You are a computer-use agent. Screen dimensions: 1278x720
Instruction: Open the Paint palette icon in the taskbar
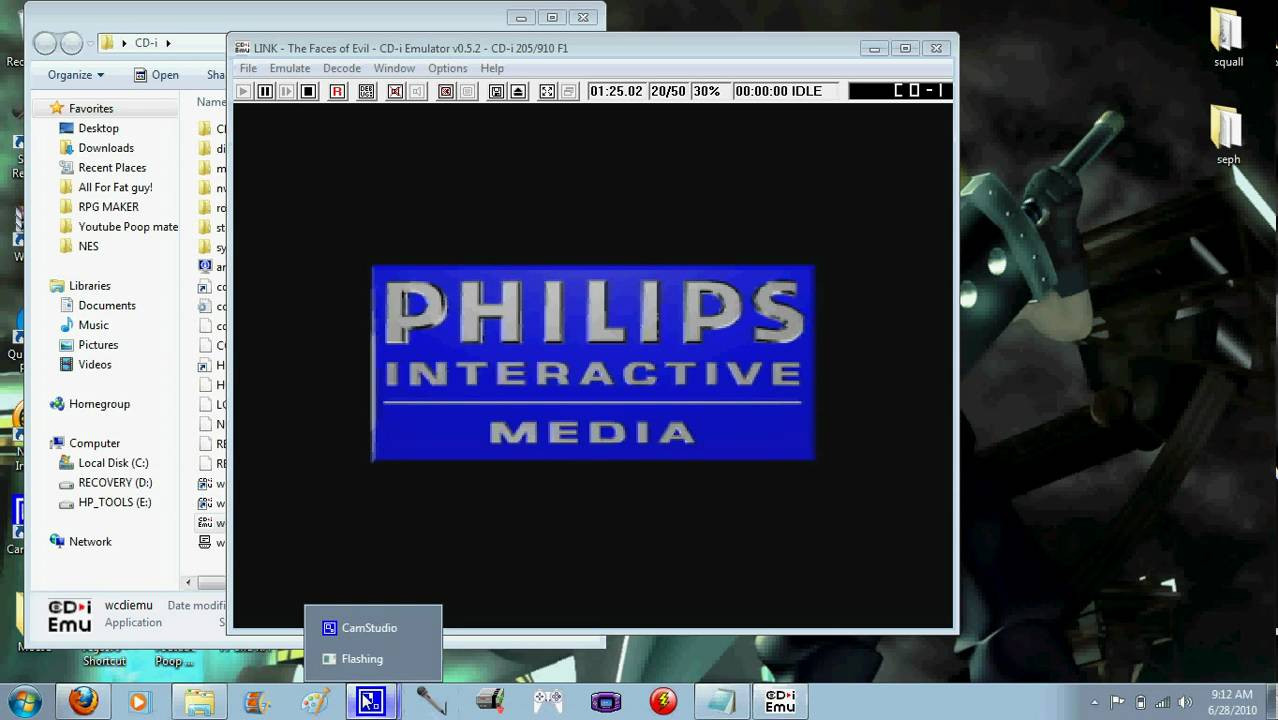[314, 702]
